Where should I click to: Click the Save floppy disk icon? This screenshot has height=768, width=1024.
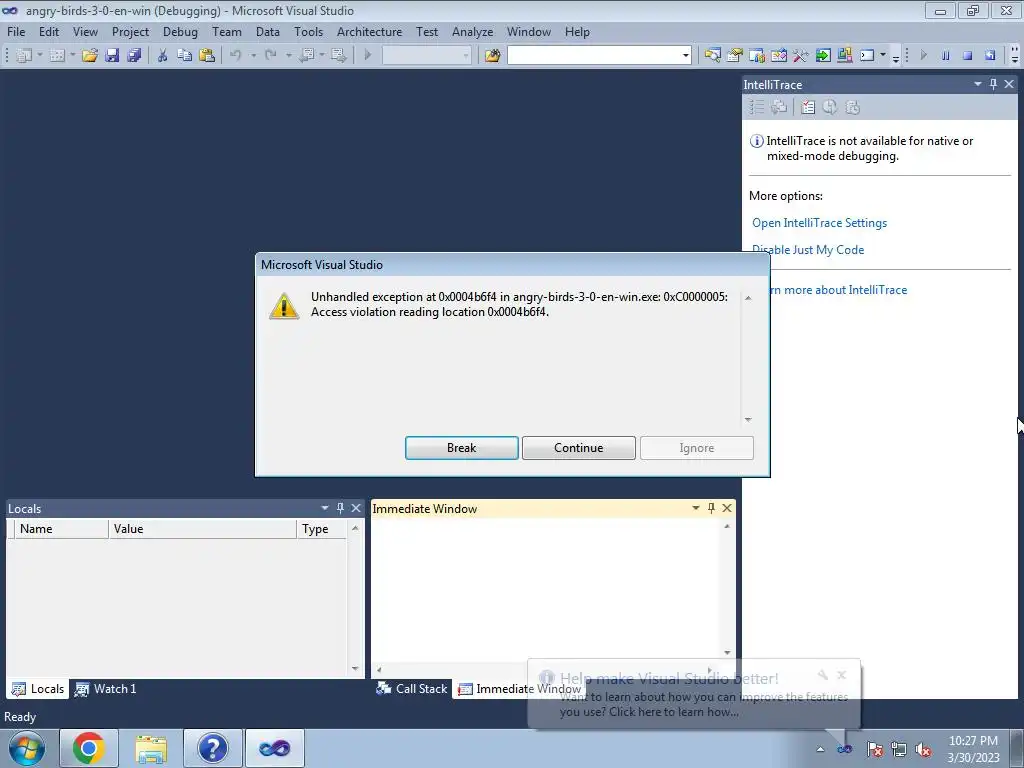112,56
